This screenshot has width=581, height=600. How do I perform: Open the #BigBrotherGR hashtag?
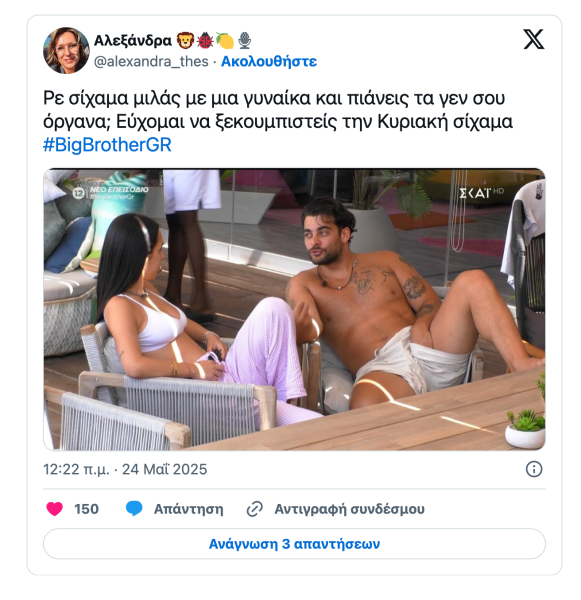click(x=107, y=145)
